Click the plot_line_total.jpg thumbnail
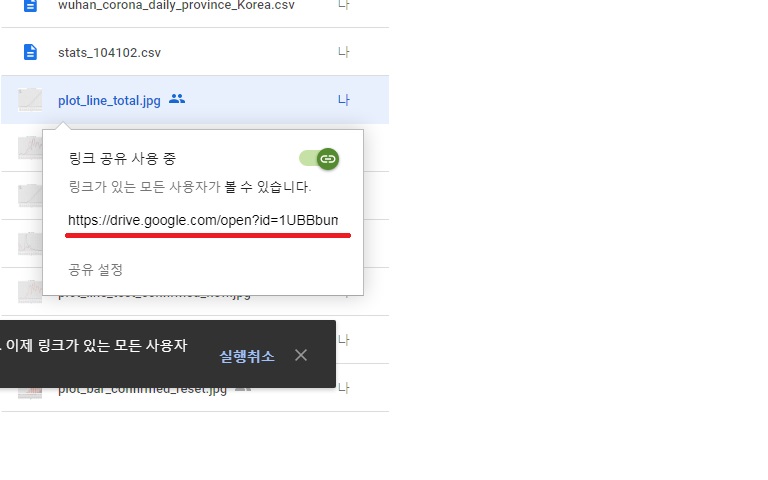Viewport: 768px width, 480px height. click(30, 100)
